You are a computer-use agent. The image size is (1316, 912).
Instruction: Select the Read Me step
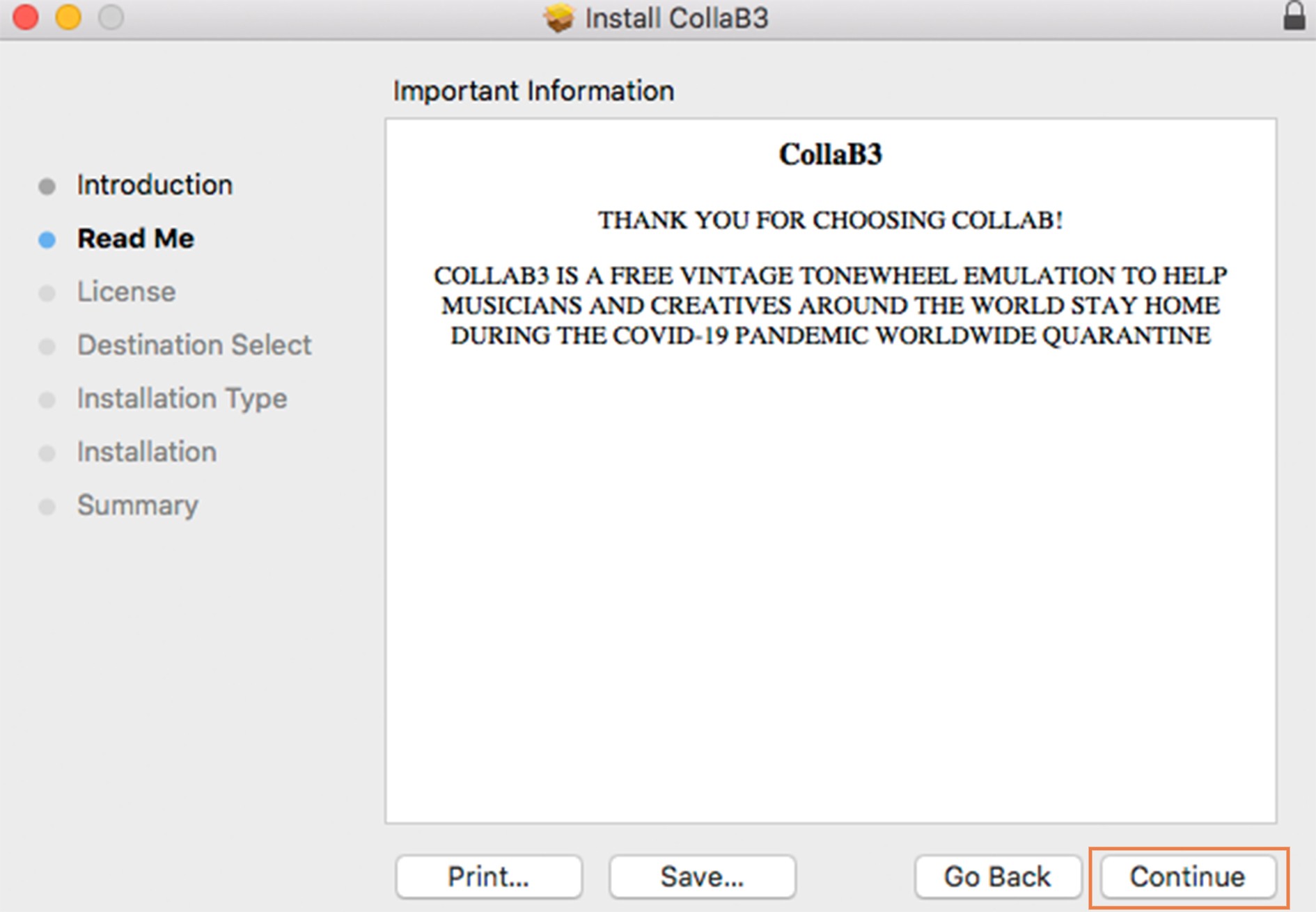tap(136, 239)
